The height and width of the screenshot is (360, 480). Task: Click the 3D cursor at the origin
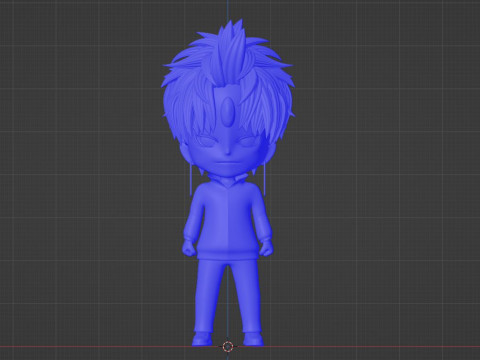pyautogui.click(x=228, y=347)
